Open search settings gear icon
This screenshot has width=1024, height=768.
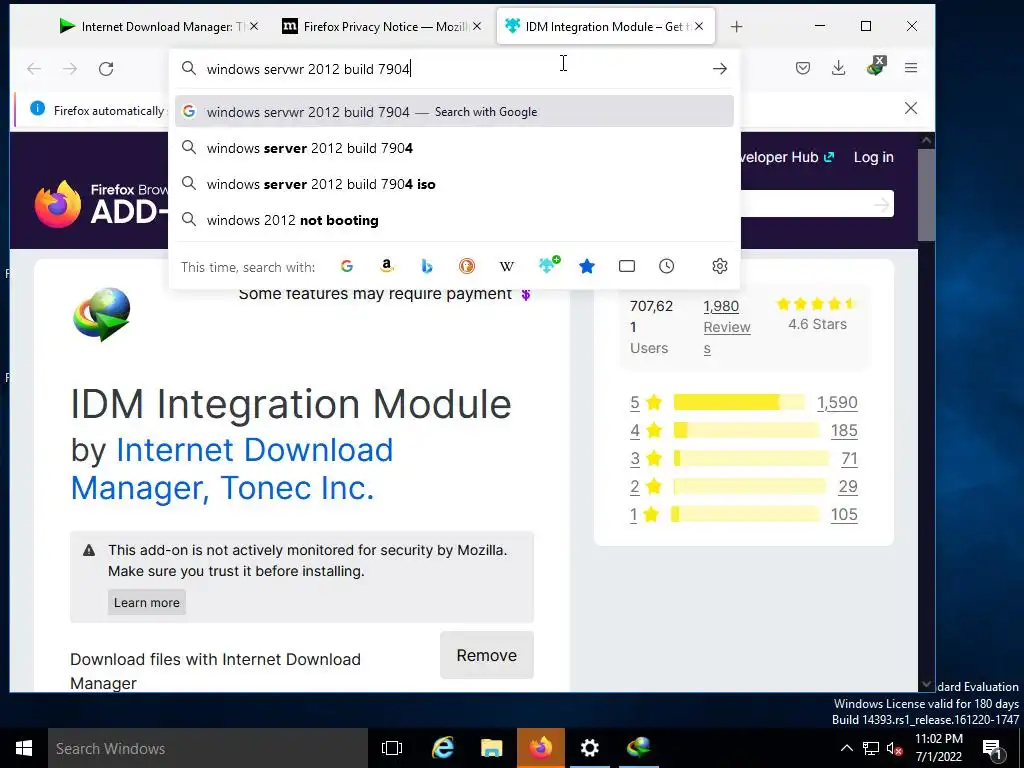click(720, 266)
